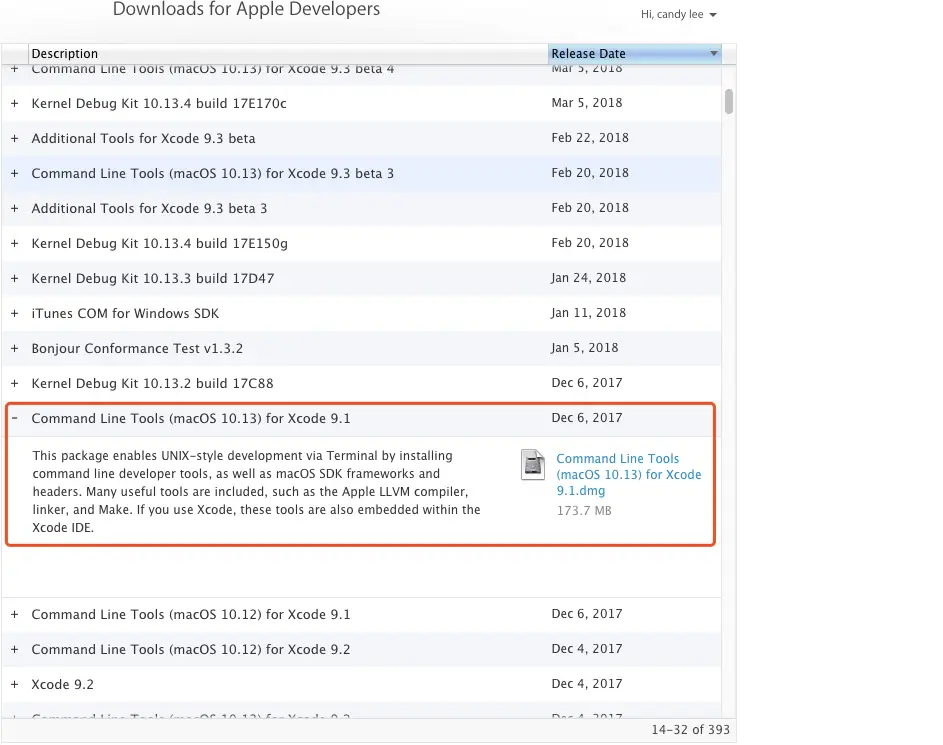Image resolution: width=943 pixels, height=745 pixels.
Task: Sort by Release Date column header
Action: click(634, 54)
